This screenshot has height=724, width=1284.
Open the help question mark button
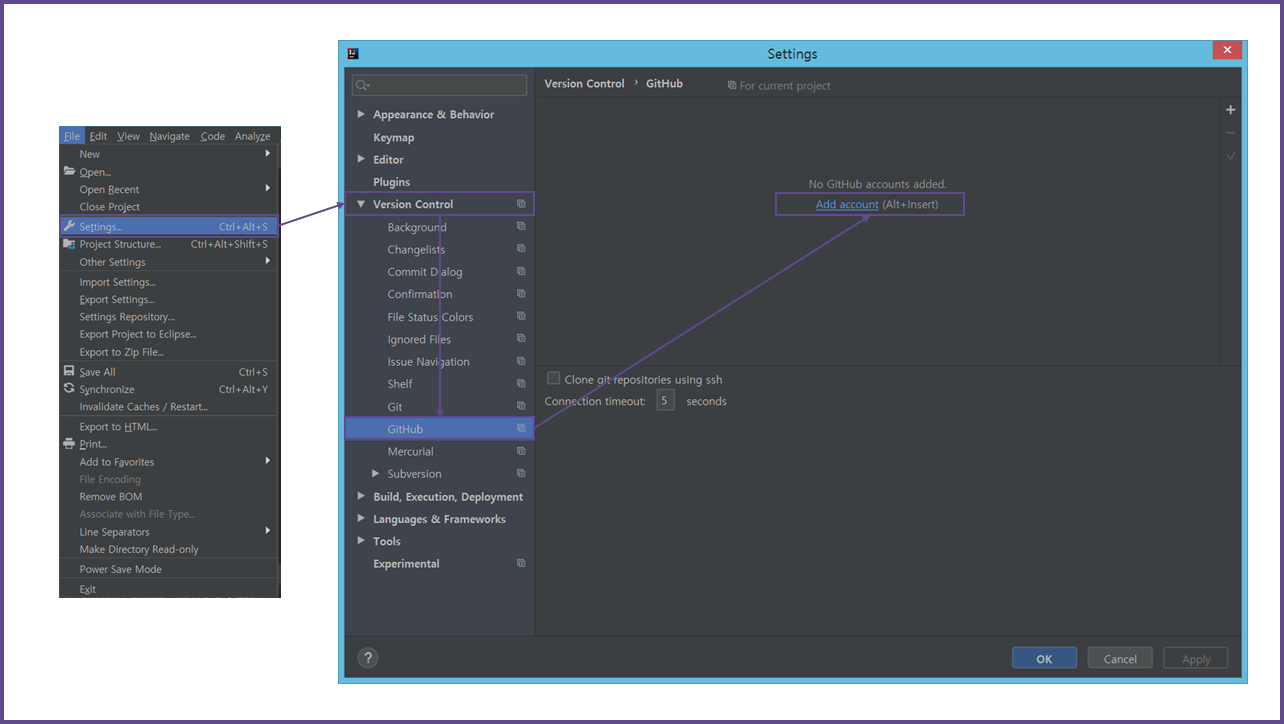[x=368, y=657]
